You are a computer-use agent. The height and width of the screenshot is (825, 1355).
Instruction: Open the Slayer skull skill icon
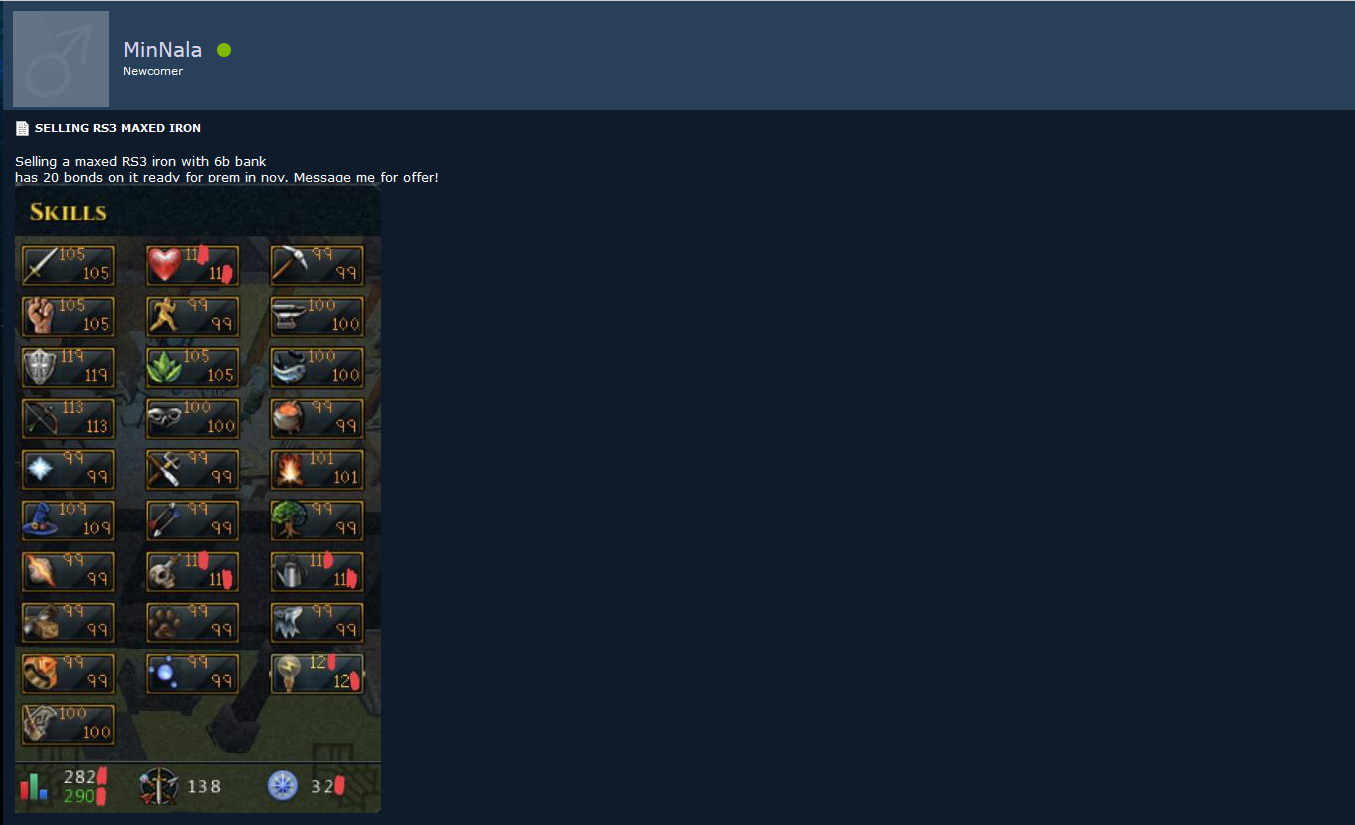[x=165, y=571]
